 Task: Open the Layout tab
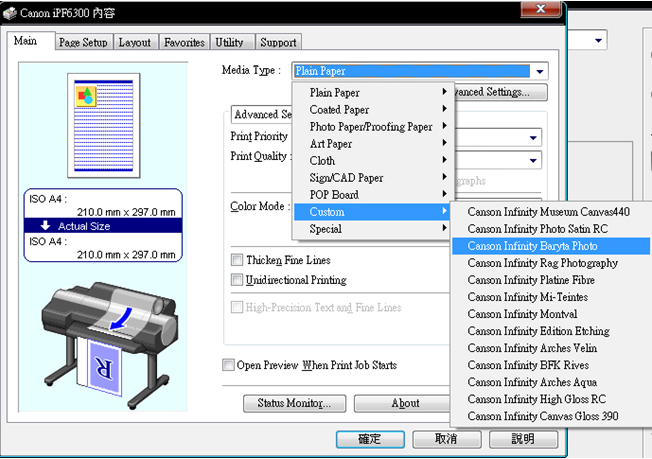click(135, 42)
